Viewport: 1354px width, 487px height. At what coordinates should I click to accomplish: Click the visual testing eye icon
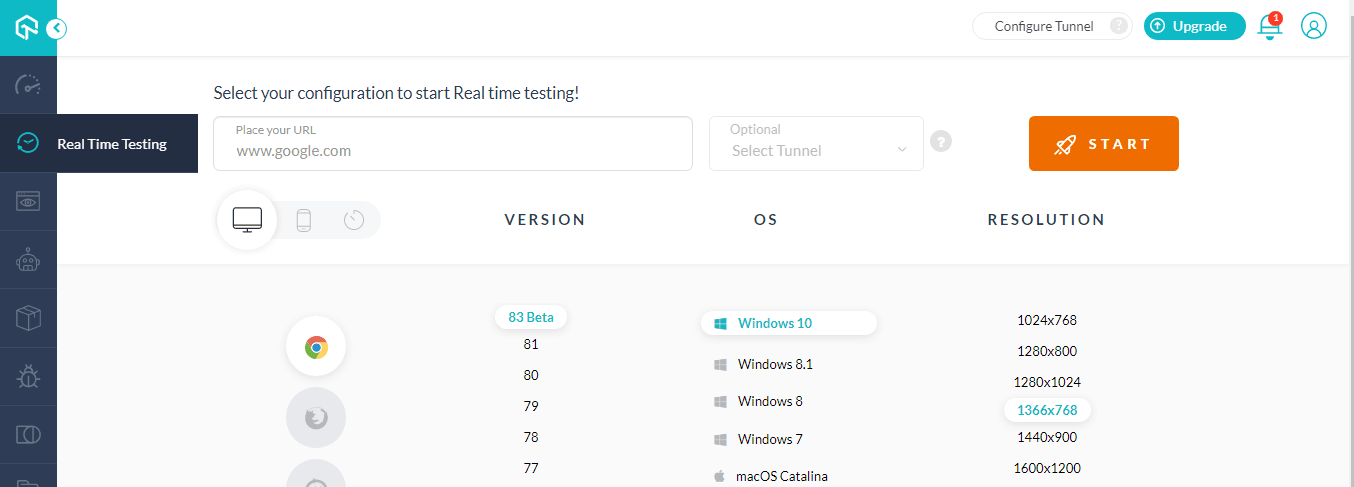click(x=28, y=202)
